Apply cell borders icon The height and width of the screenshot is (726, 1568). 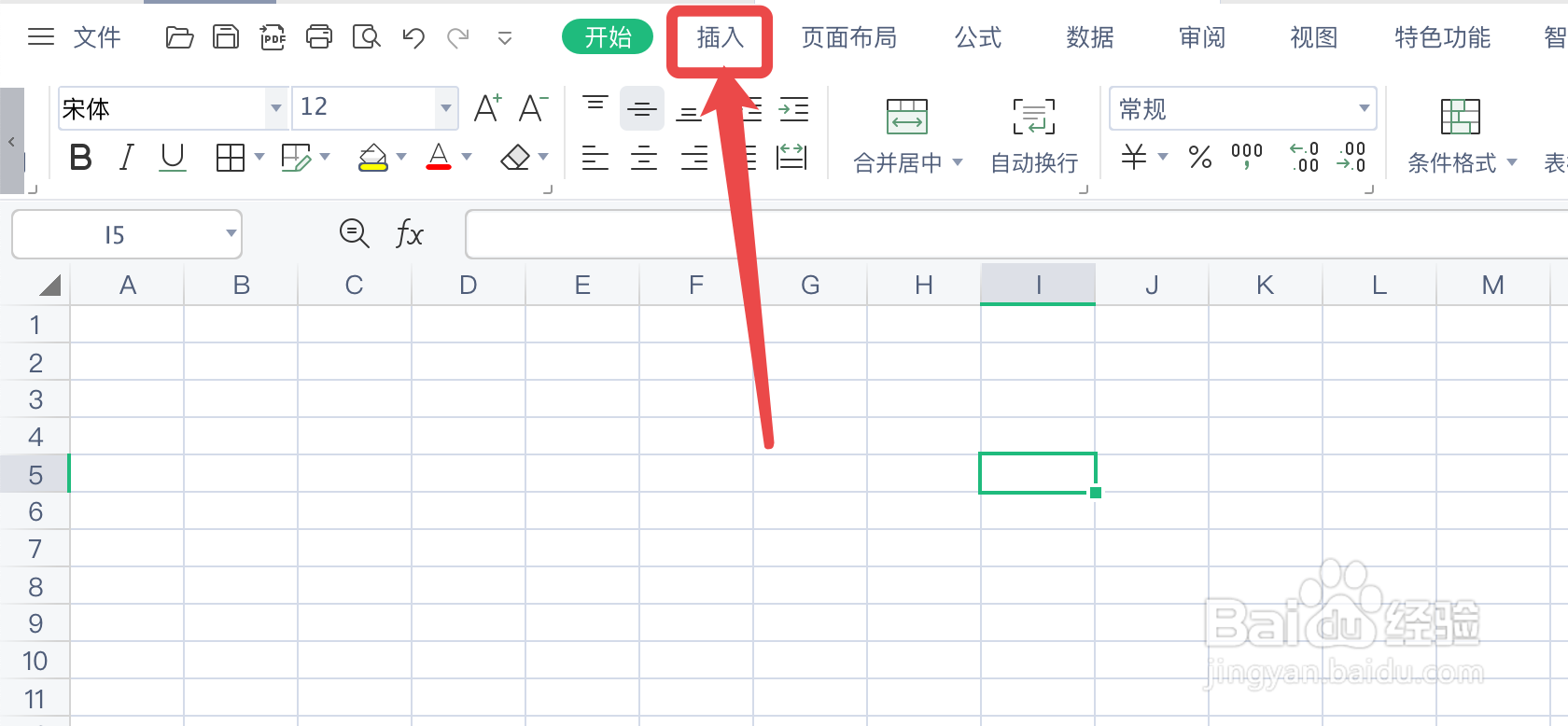click(x=230, y=158)
